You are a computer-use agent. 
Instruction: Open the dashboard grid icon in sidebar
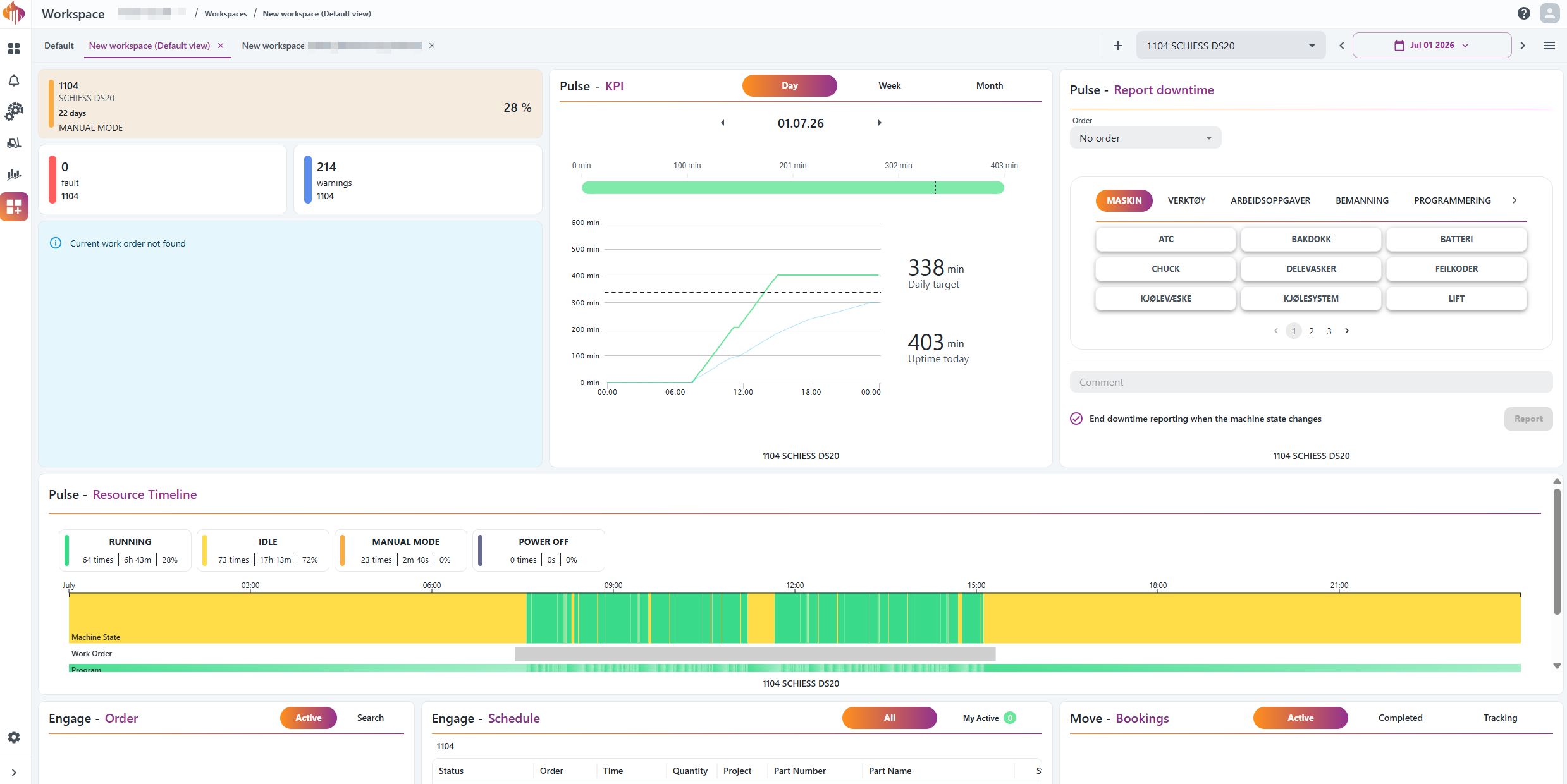pos(14,49)
